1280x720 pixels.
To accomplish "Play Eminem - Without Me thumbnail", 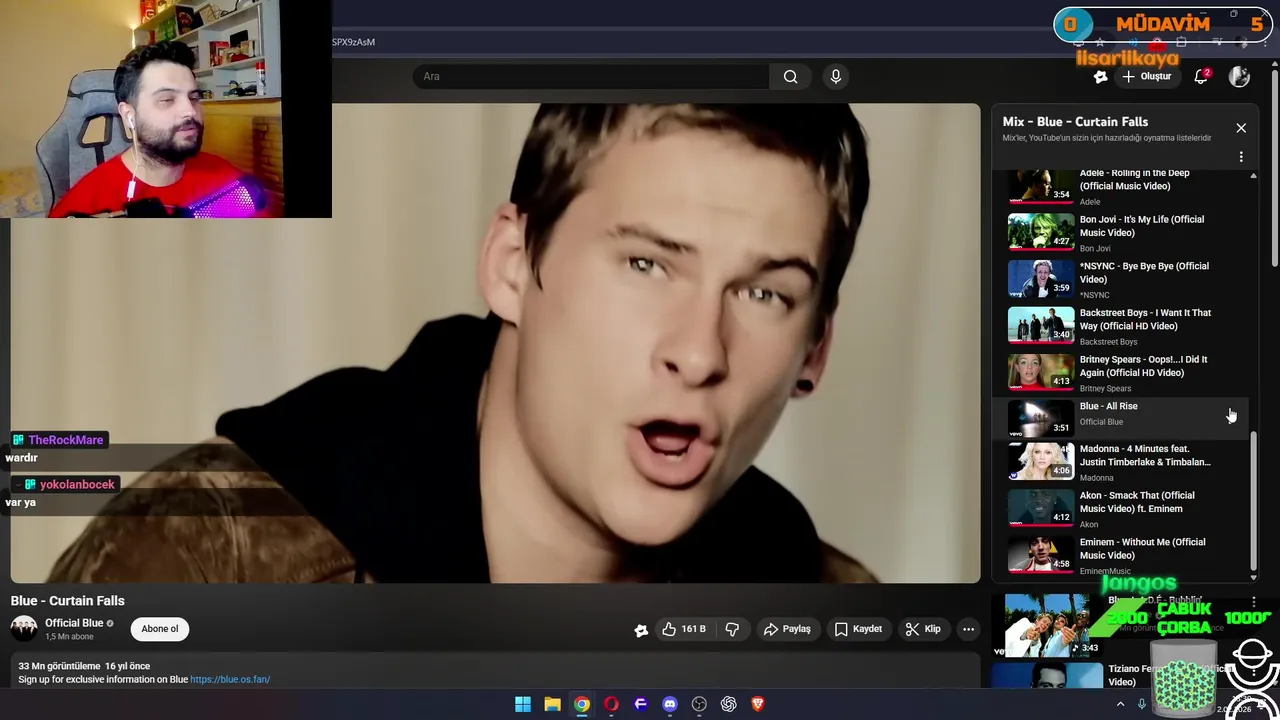I will pyautogui.click(x=1041, y=554).
